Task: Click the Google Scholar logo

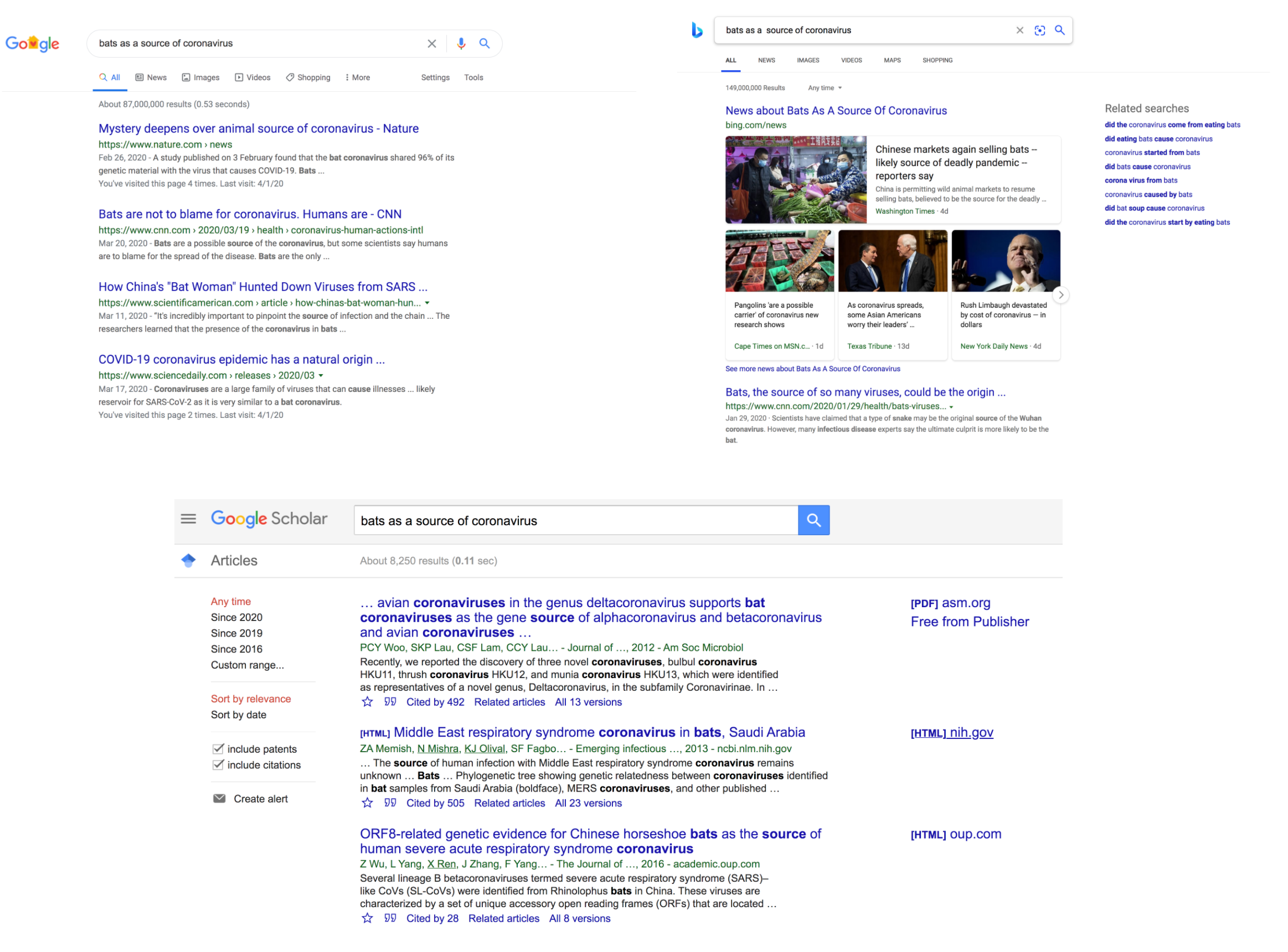Action: [269, 519]
